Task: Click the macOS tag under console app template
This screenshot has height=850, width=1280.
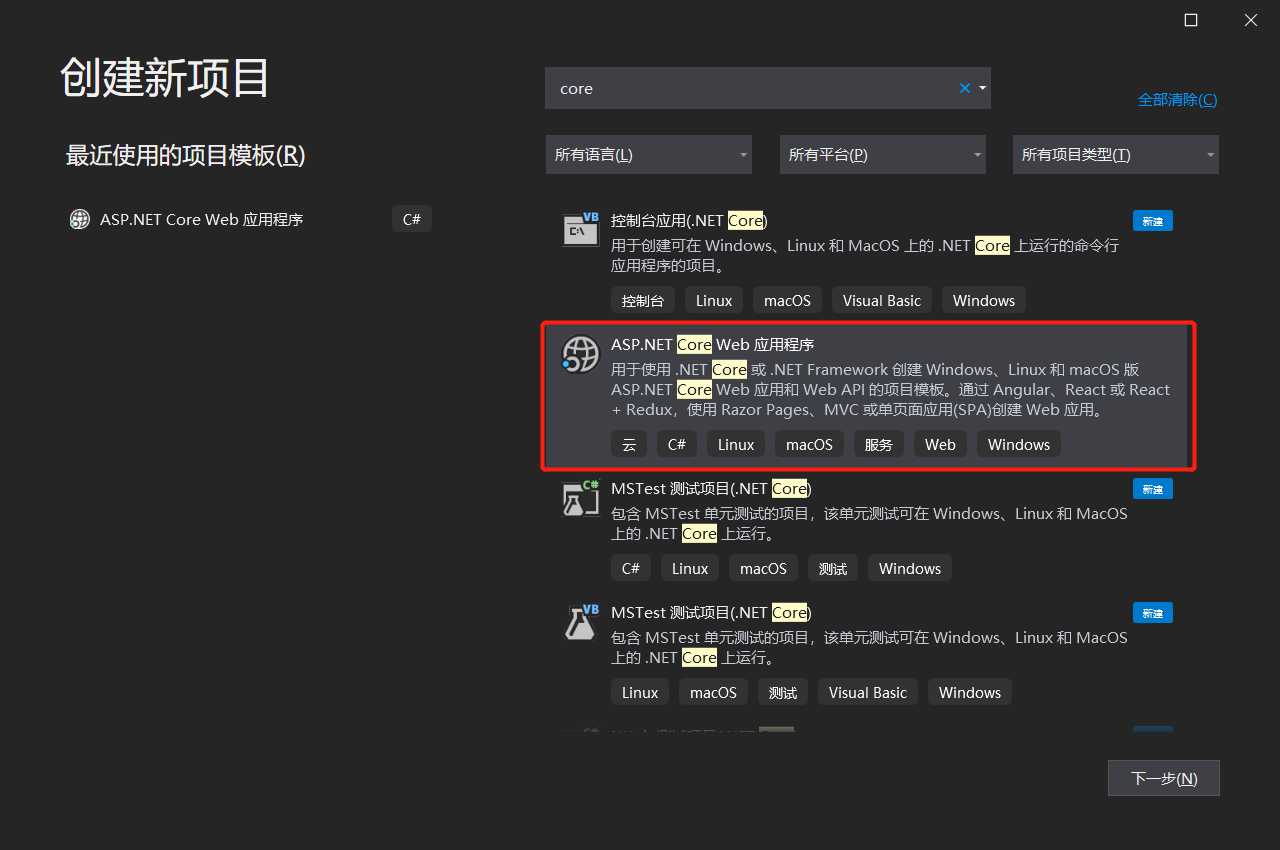Action: pyautogui.click(x=787, y=301)
